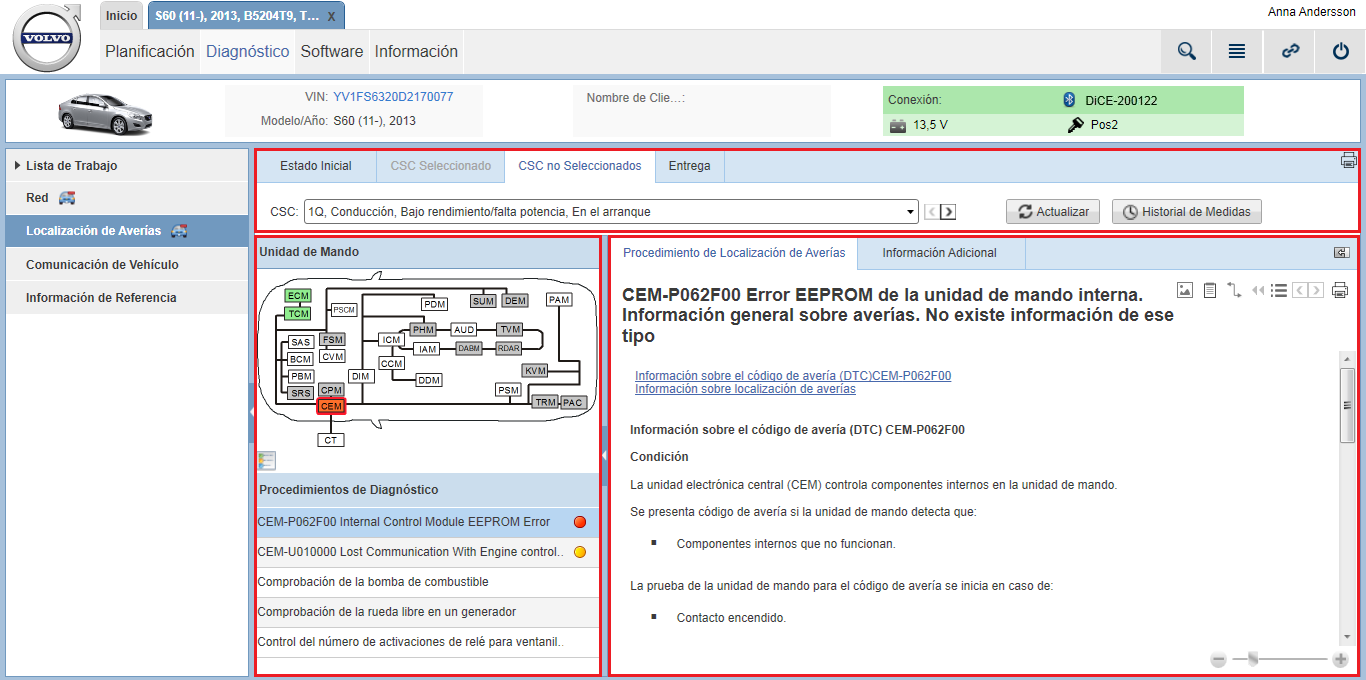
Task: Open the Software menu
Action: click(332, 51)
